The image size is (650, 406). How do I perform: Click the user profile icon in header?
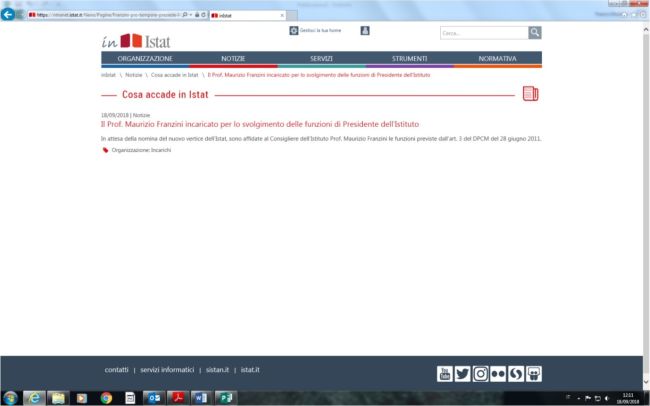point(365,30)
